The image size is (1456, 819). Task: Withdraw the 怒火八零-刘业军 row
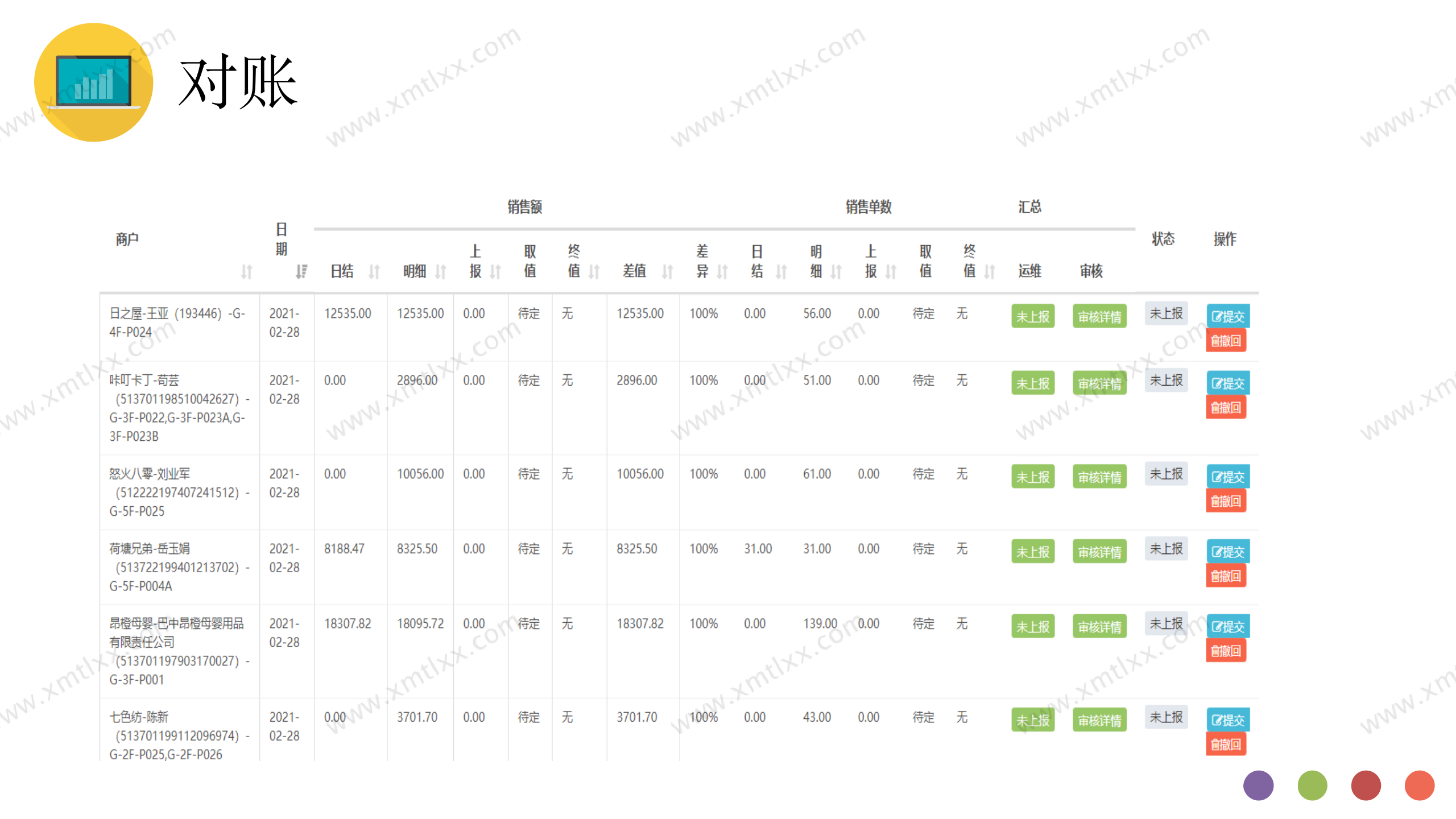(x=1226, y=501)
